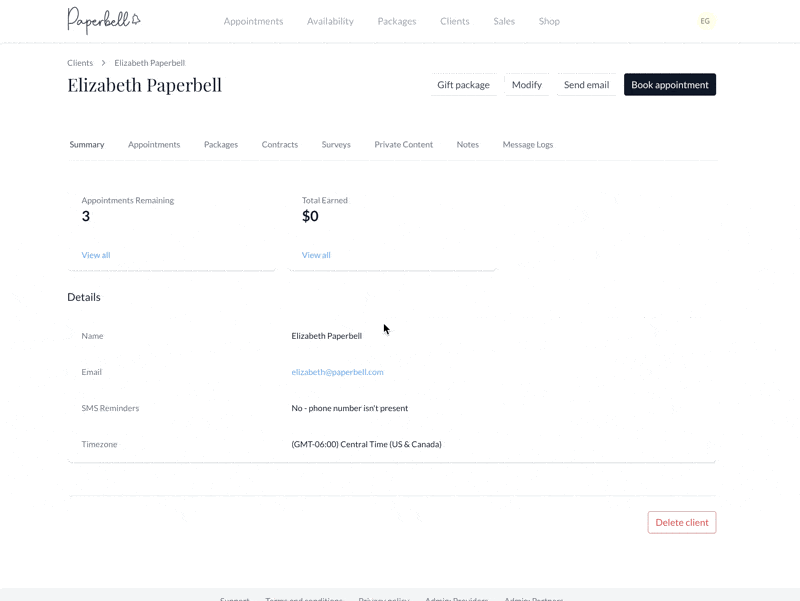
Task: Click the Clients breadcrumb link
Action: click(80, 63)
